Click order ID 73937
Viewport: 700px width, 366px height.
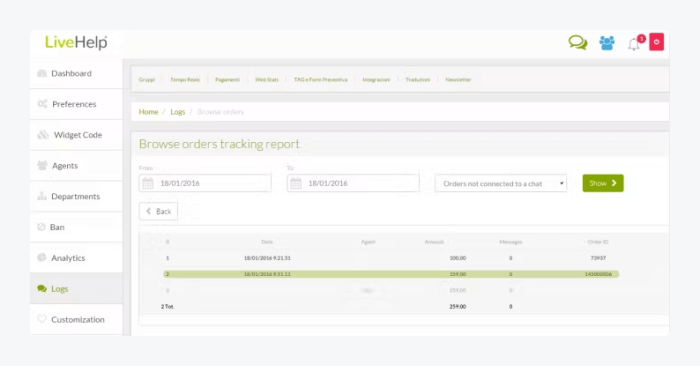tap(598, 258)
